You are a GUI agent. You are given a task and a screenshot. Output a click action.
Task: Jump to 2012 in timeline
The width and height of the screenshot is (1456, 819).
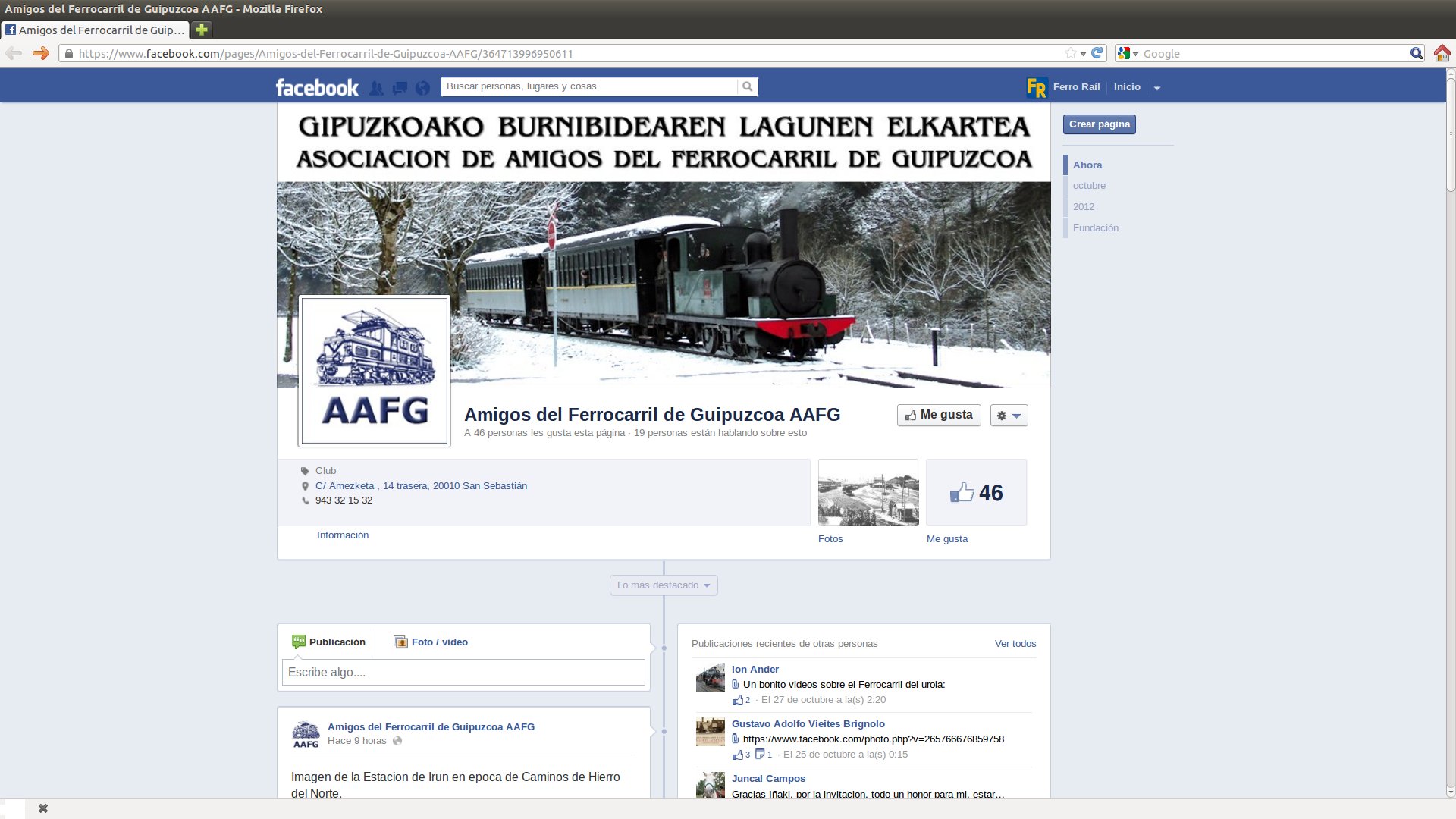[1084, 207]
